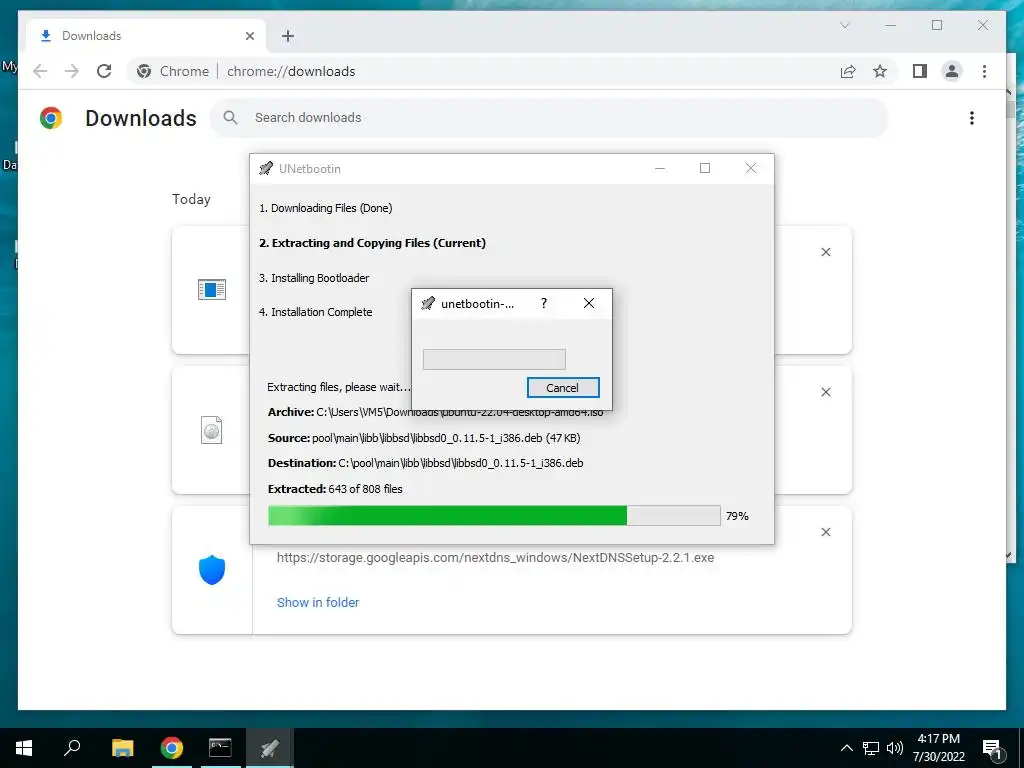1024x768 pixels.
Task: Remove NextDNSSetup download from list
Action: [825, 532]
